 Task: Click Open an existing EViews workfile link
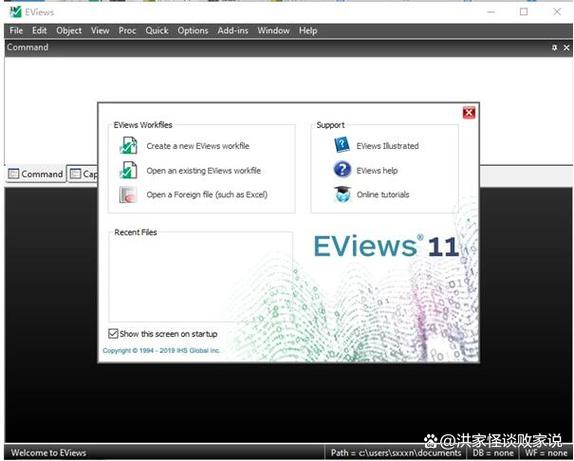click(x=204, y=171)
